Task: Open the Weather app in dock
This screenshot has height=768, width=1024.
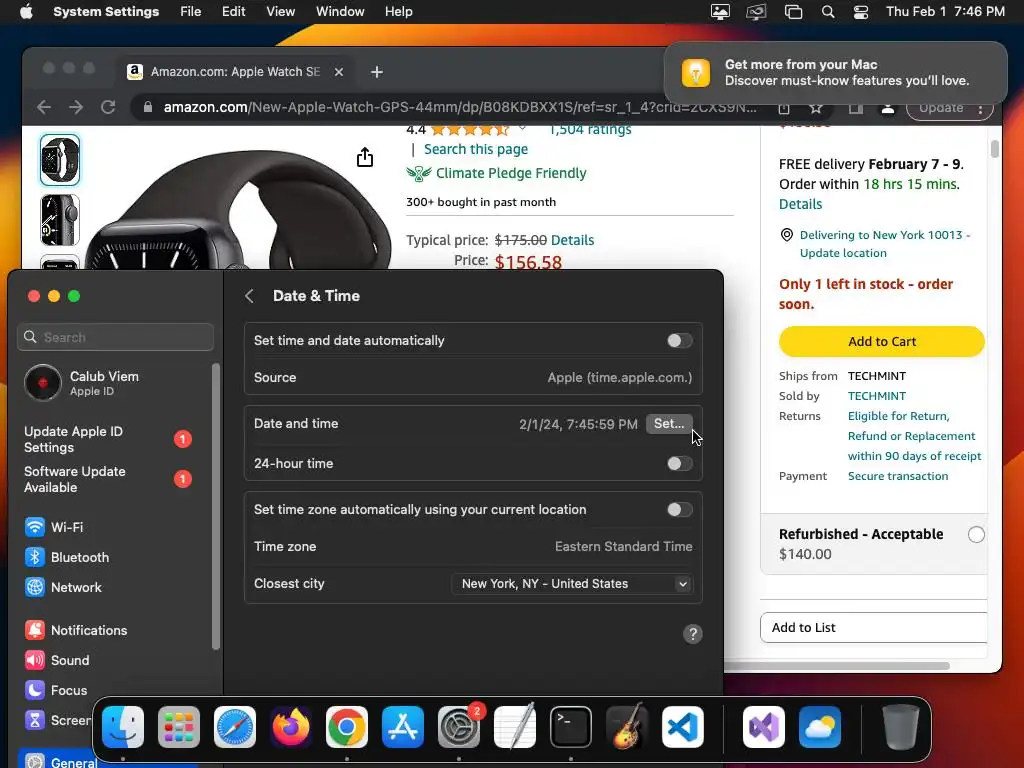Action: (820, 727)
